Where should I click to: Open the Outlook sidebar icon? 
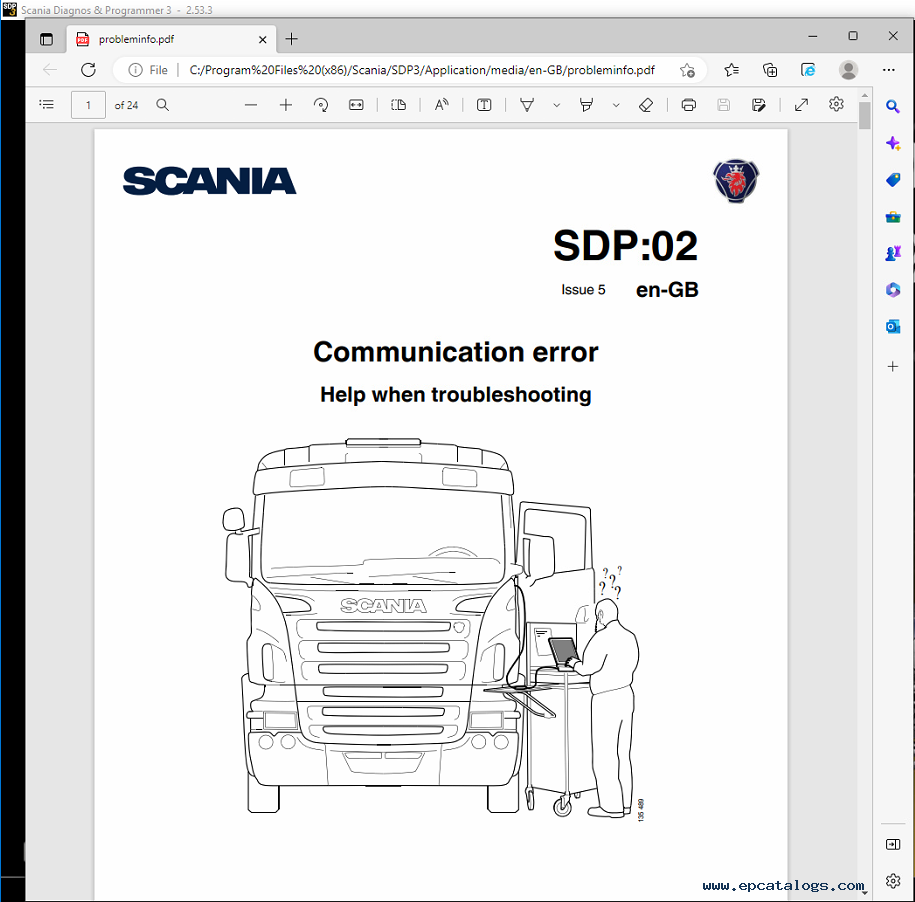pos(893,327)
